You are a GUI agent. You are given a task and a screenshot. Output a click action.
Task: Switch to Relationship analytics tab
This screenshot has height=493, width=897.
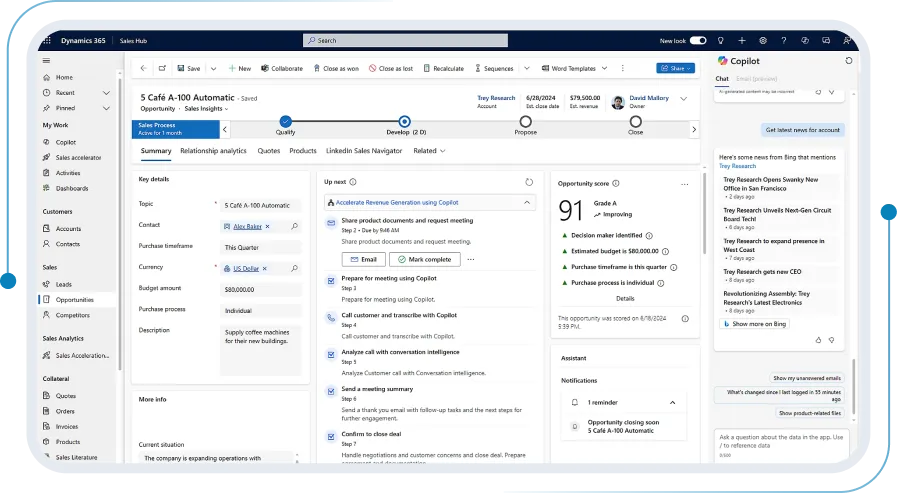click(x=213, y=151)
